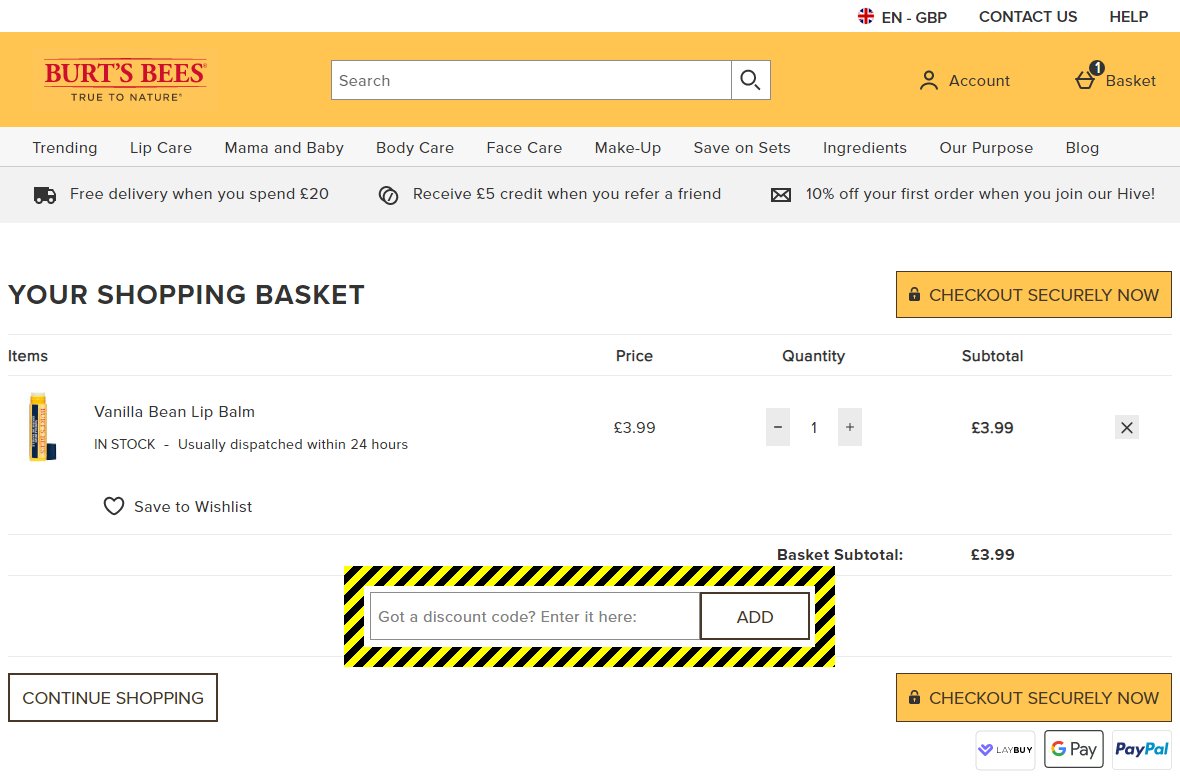Viewport: 1180px width, 780px height.
Task: Click Save to Wishlist text
Action: point(193,507)
